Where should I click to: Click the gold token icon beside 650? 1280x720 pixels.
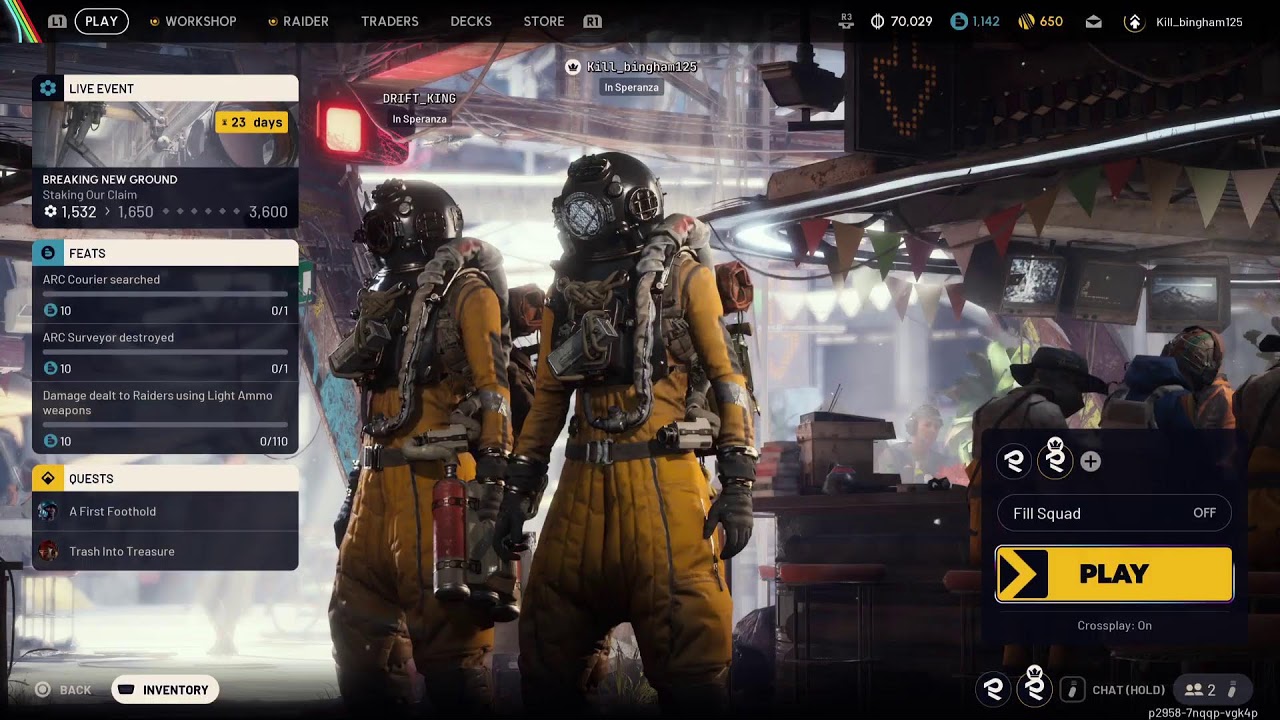[x=1026, y=21]
